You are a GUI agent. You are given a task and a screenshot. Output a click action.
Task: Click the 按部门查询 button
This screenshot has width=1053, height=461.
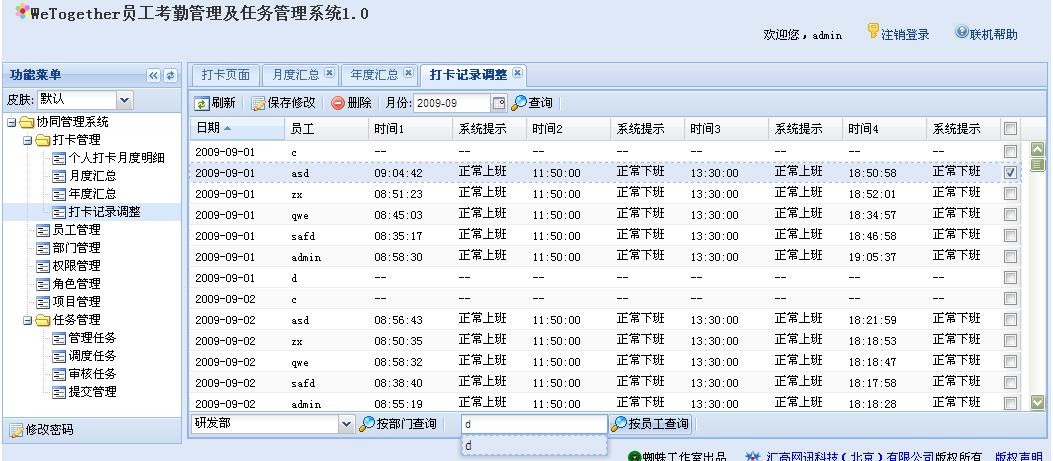(x=398, y=425)
